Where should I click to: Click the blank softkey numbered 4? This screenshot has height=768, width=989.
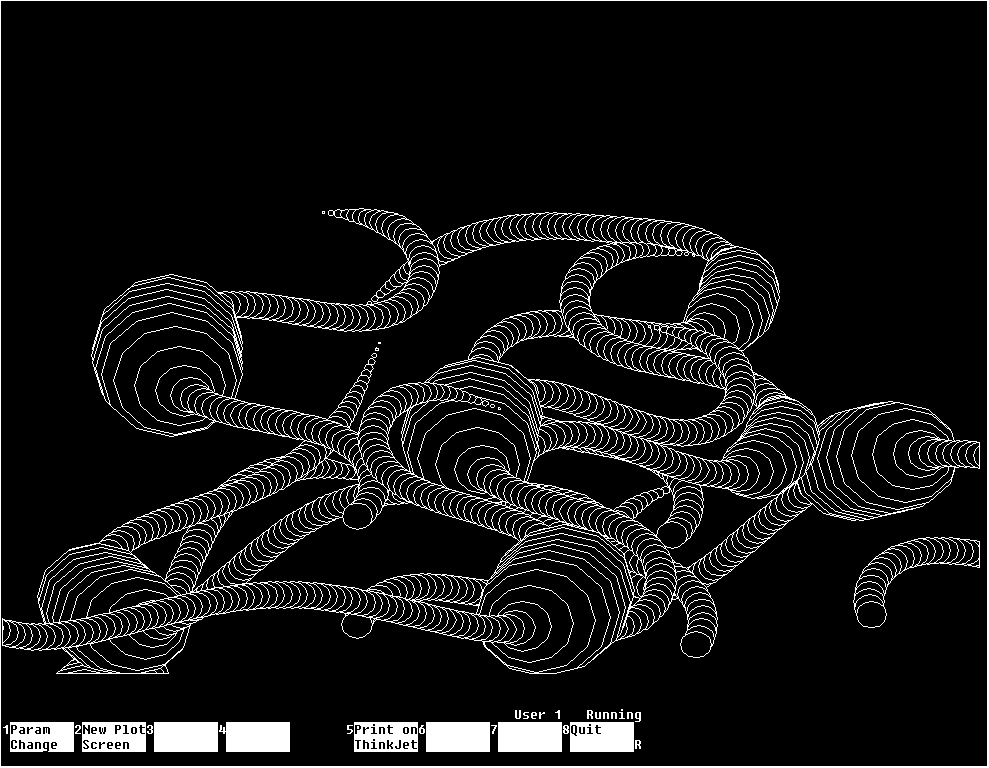(x=257, y=737)
